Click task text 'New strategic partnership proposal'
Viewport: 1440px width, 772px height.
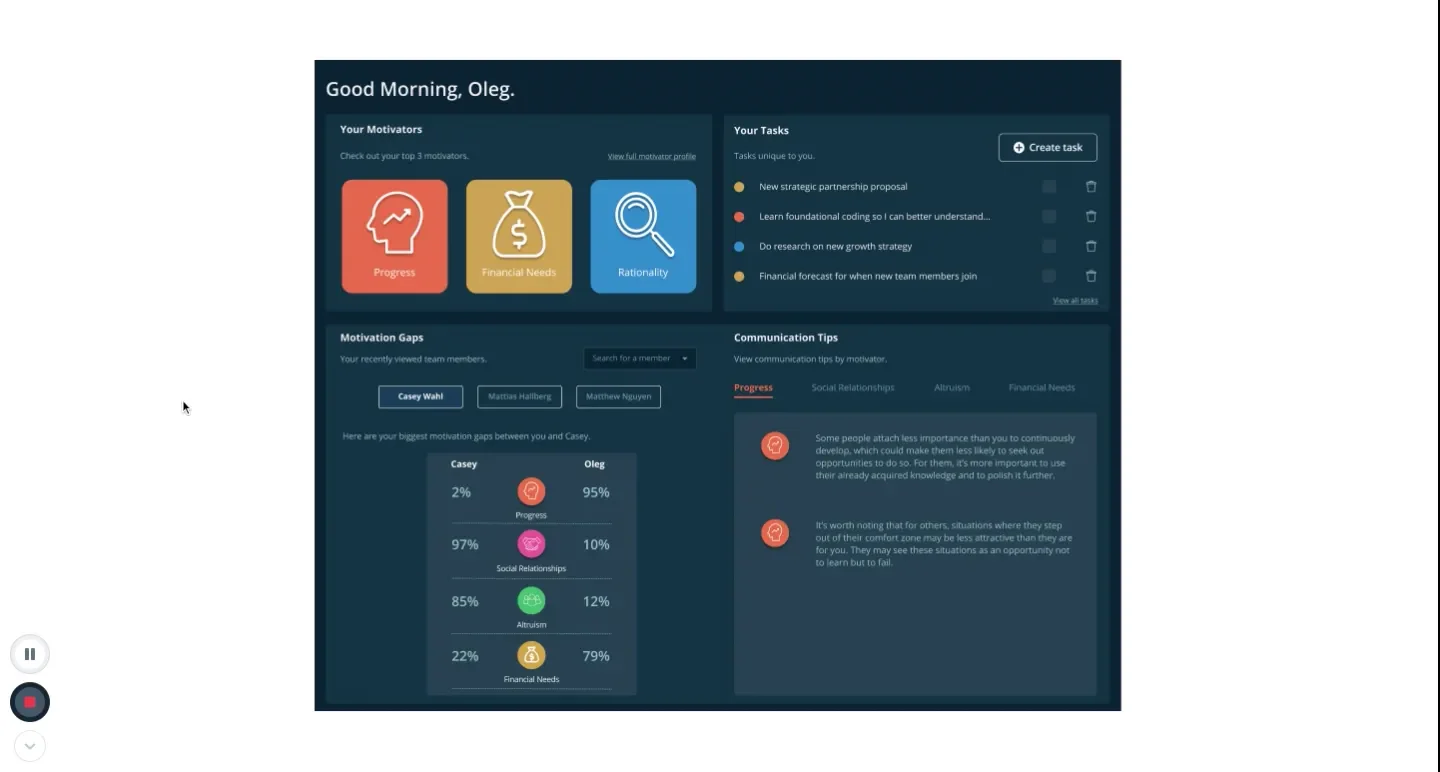(833, 187)
